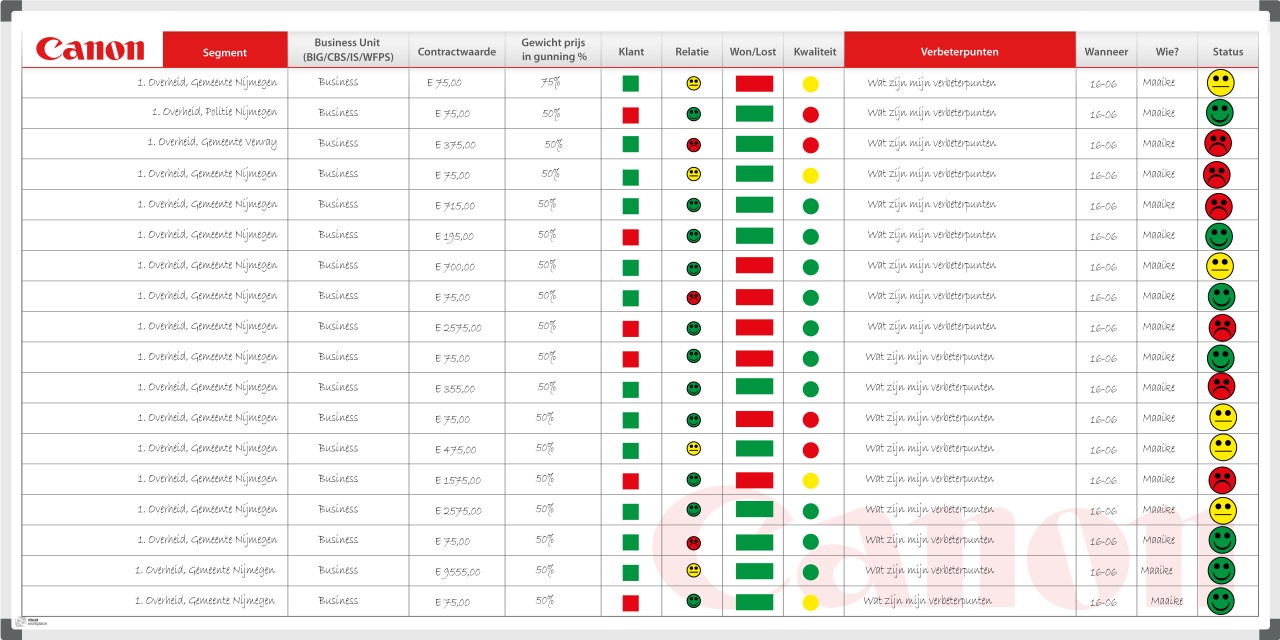Click the red Klant square in Politie Nijmegen row

pos(630,115)
